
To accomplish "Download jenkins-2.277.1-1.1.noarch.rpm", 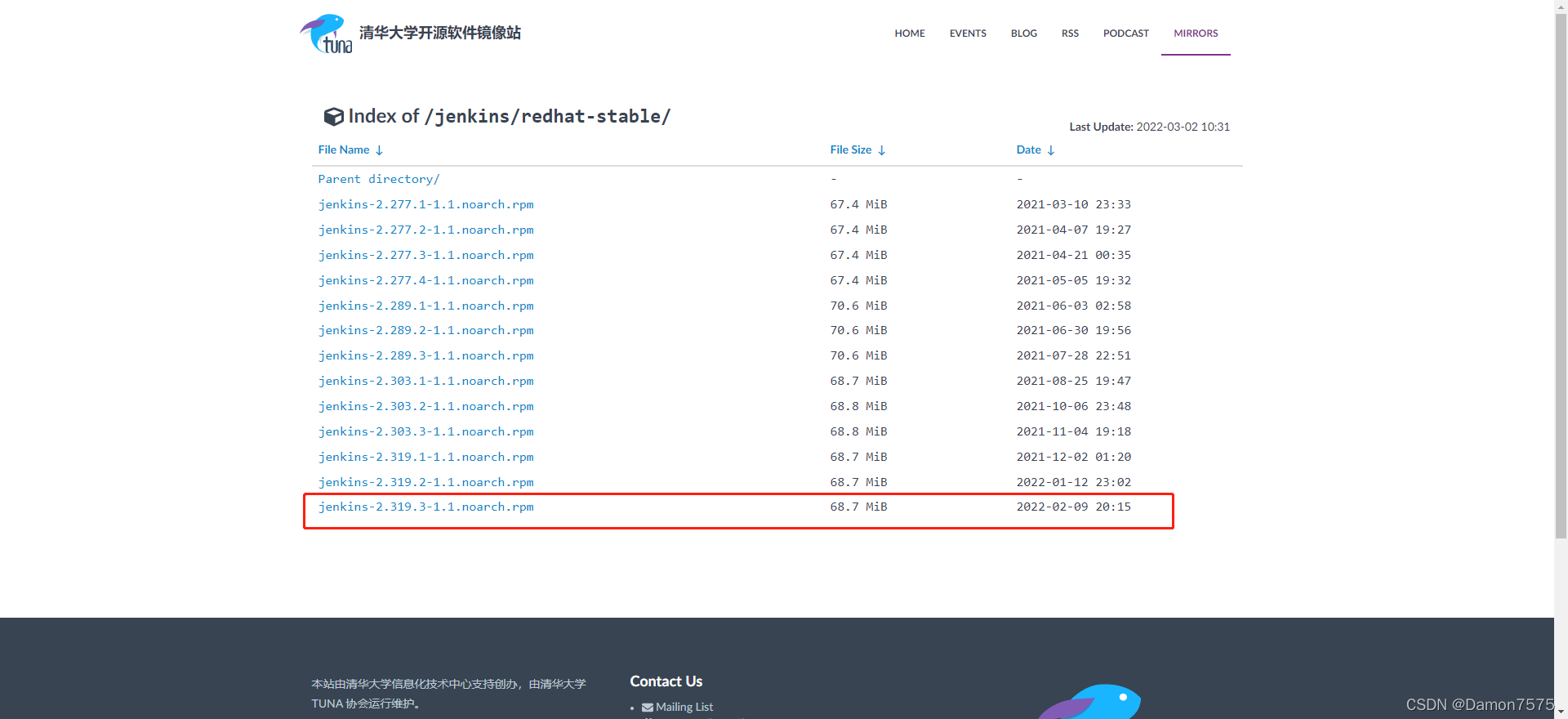I will (x=425, y=204).
